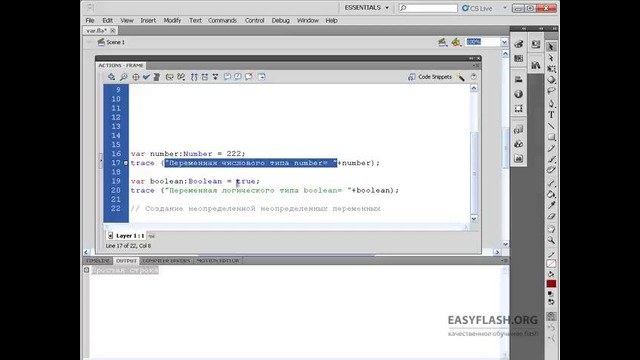Open the Transform panel icon

(x=518, y=109)
